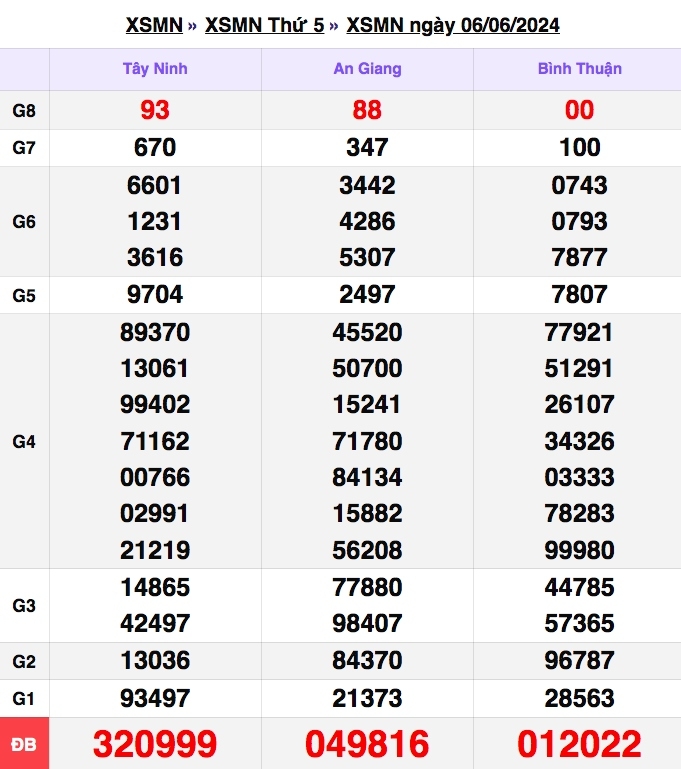Click G4 number 71162

tap(155, 441)
